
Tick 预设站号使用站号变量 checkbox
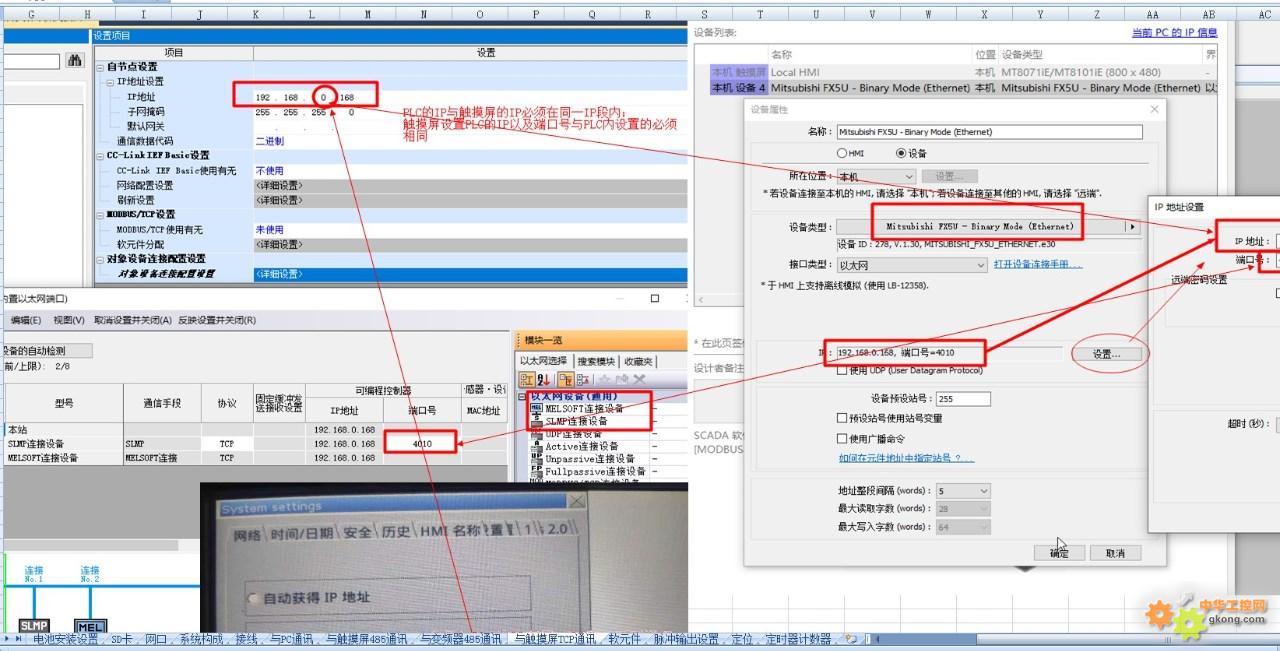(842, 418)
